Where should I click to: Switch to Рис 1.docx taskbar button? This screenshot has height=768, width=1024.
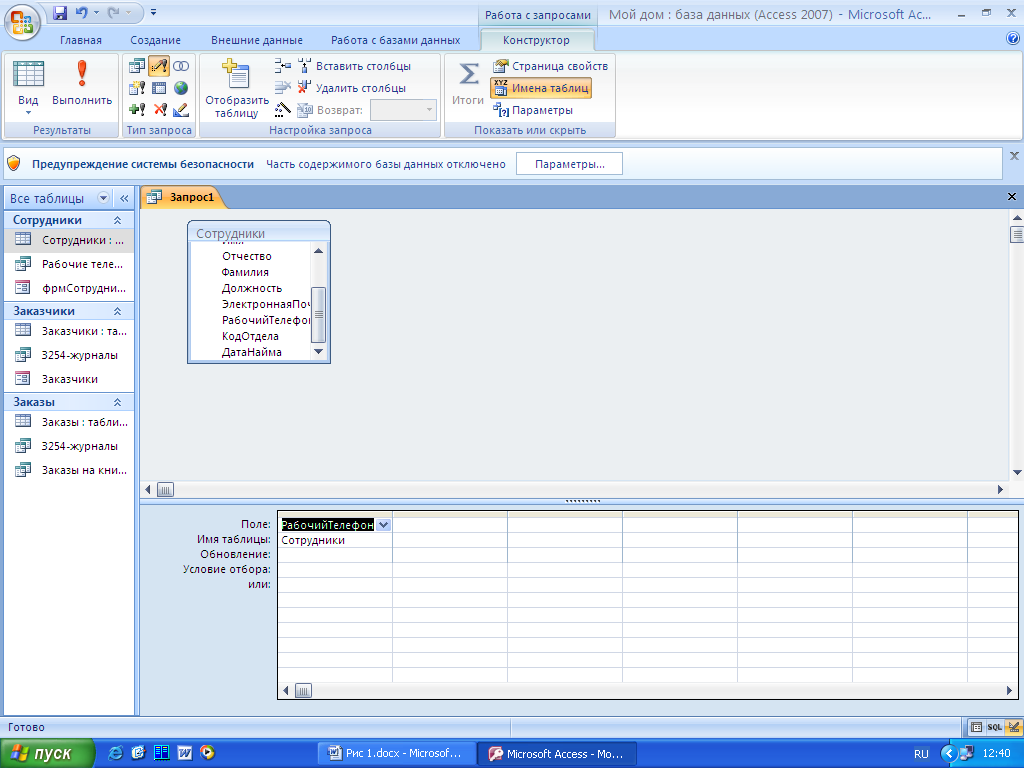click(397, 753)
